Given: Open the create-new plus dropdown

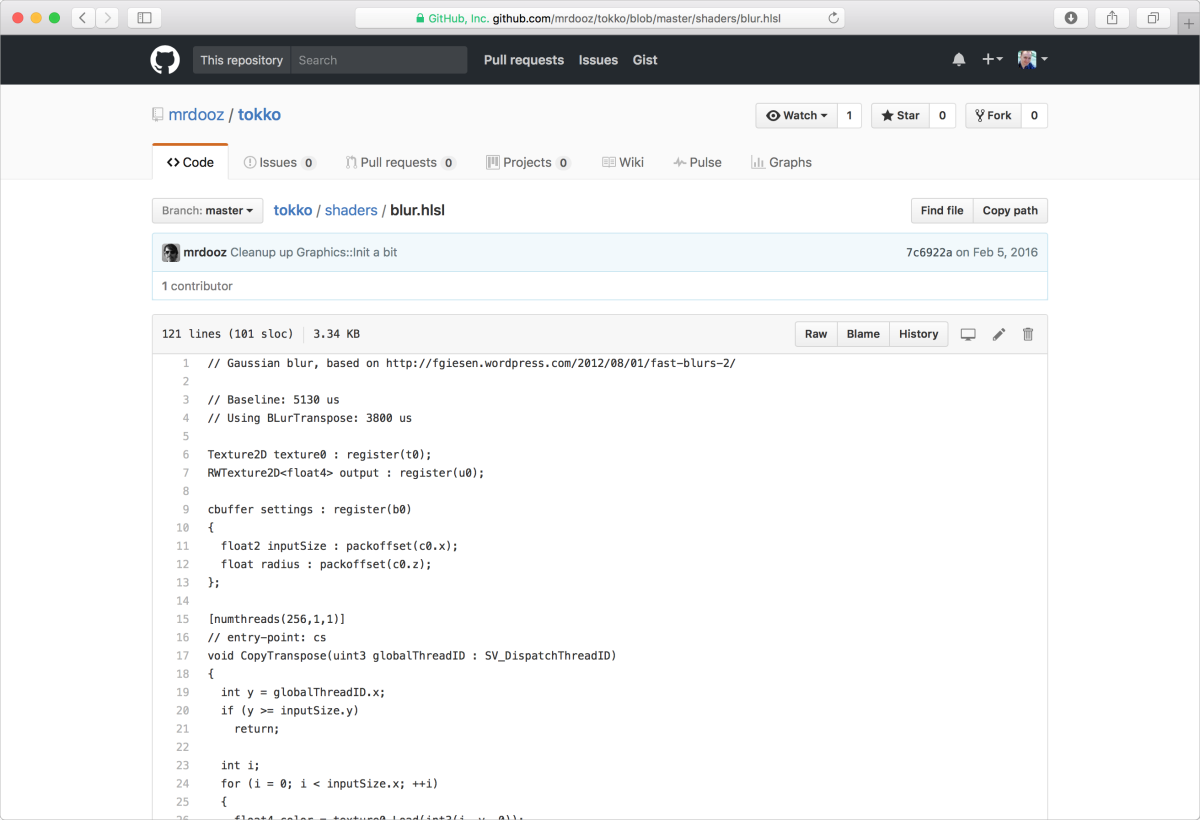Looking at the screenshot, I should click(991, 59).
